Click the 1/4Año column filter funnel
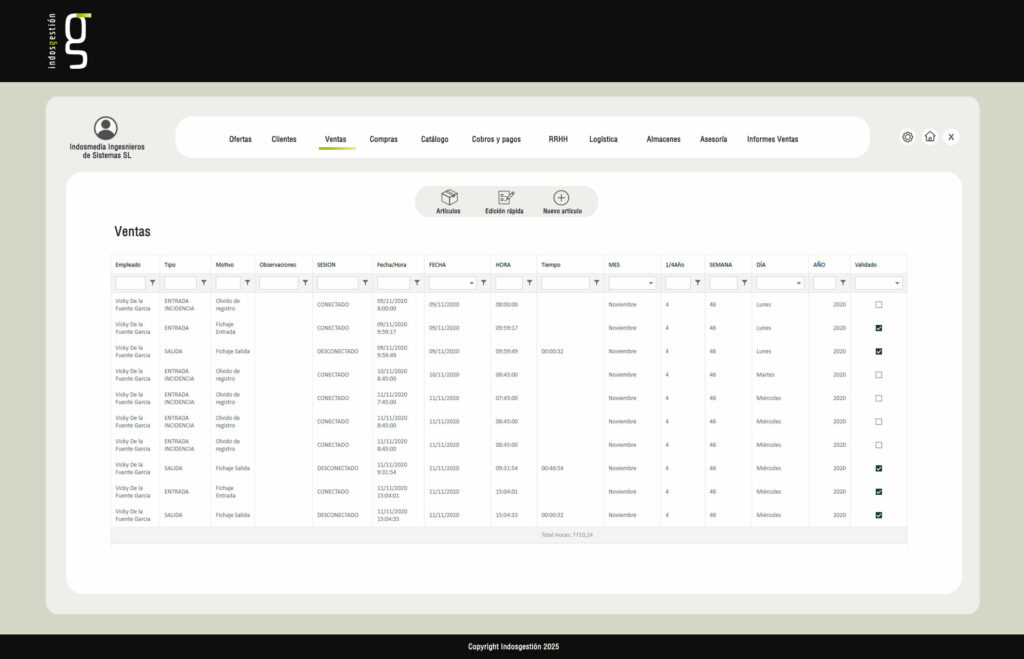 click(x=697, y=283)
